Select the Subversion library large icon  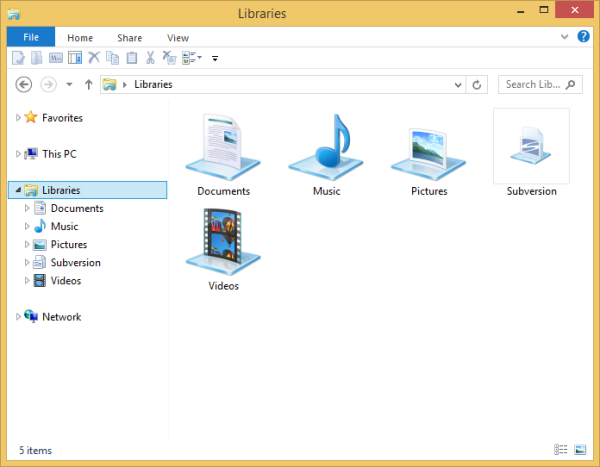531,146
